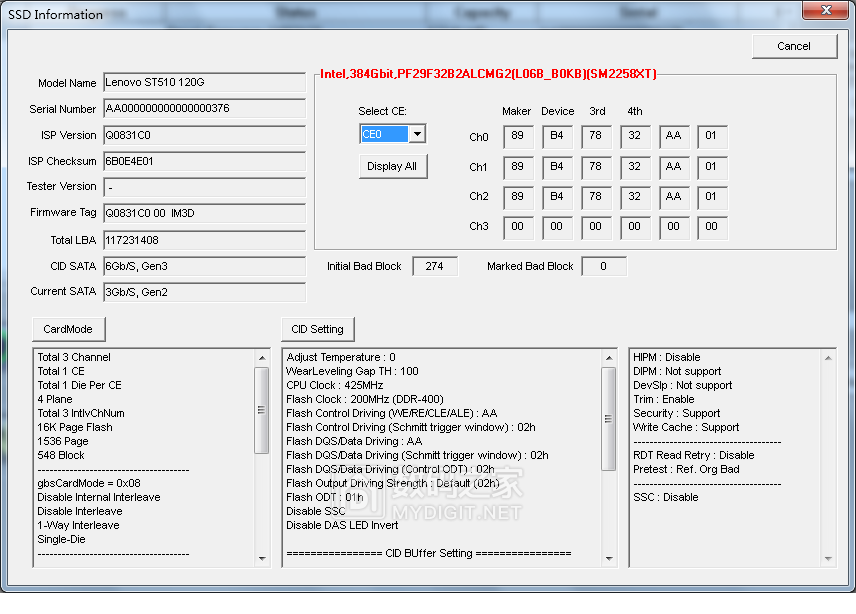The height and width of the screenshot is (614, 856).
Task: Click the Marked Bad Block value box
Action: (x=603, y=266)
